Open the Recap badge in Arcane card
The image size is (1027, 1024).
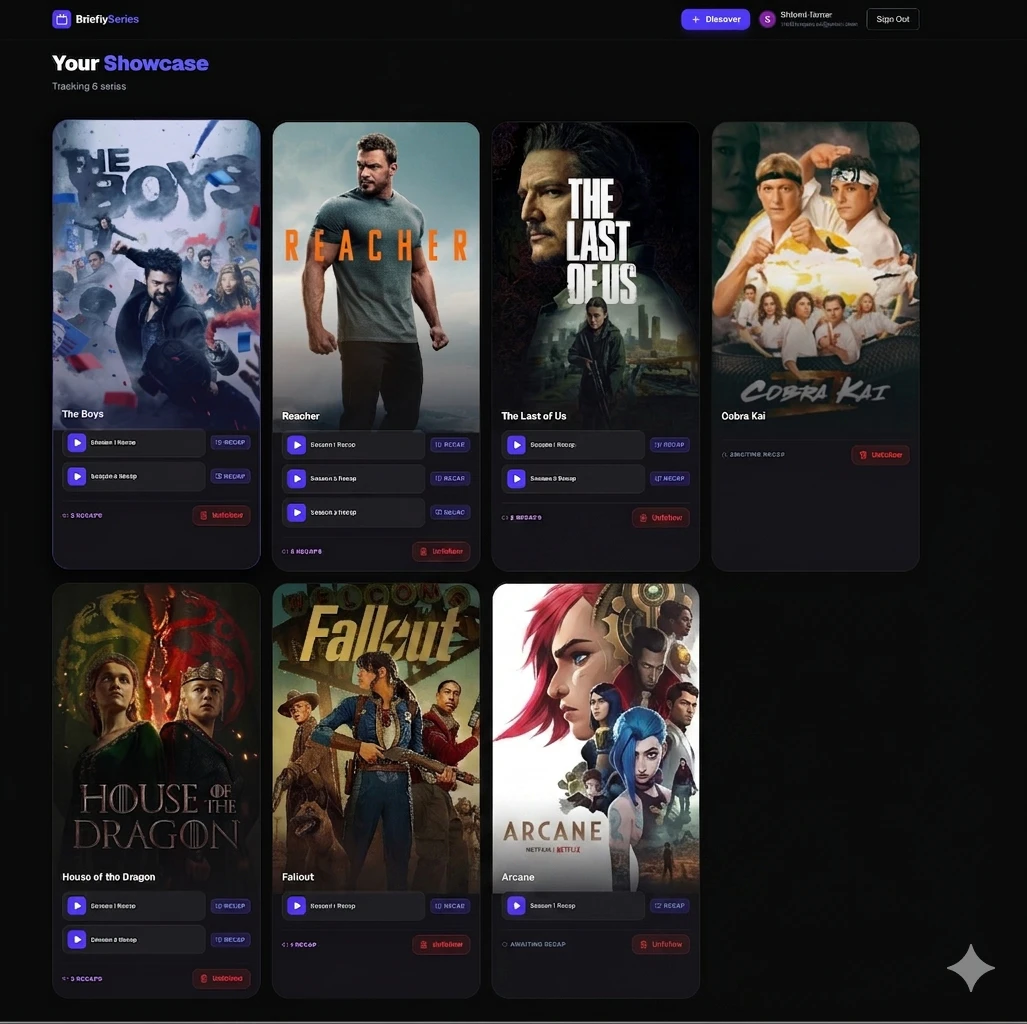coord(669,905)
